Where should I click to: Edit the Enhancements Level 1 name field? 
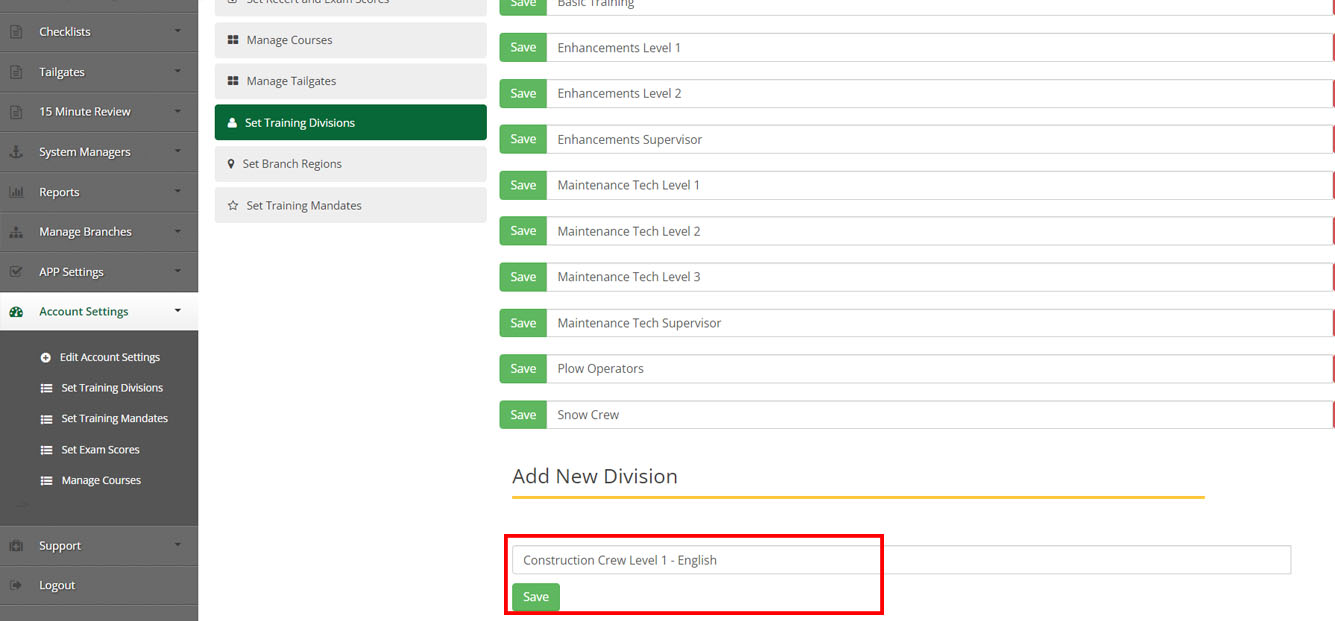click(x=940, y=48)
